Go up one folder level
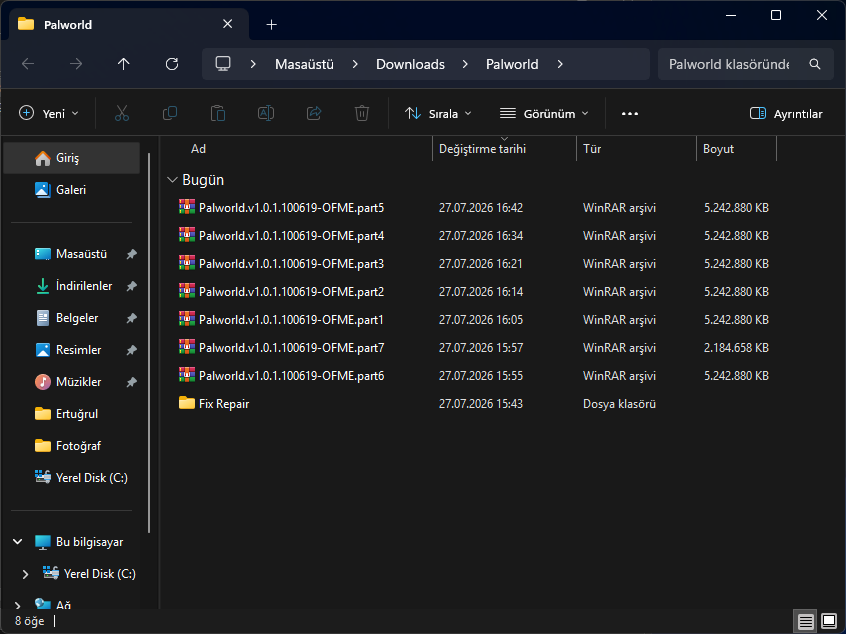Screen dimensions: 846x634 [x=124, y=64]
